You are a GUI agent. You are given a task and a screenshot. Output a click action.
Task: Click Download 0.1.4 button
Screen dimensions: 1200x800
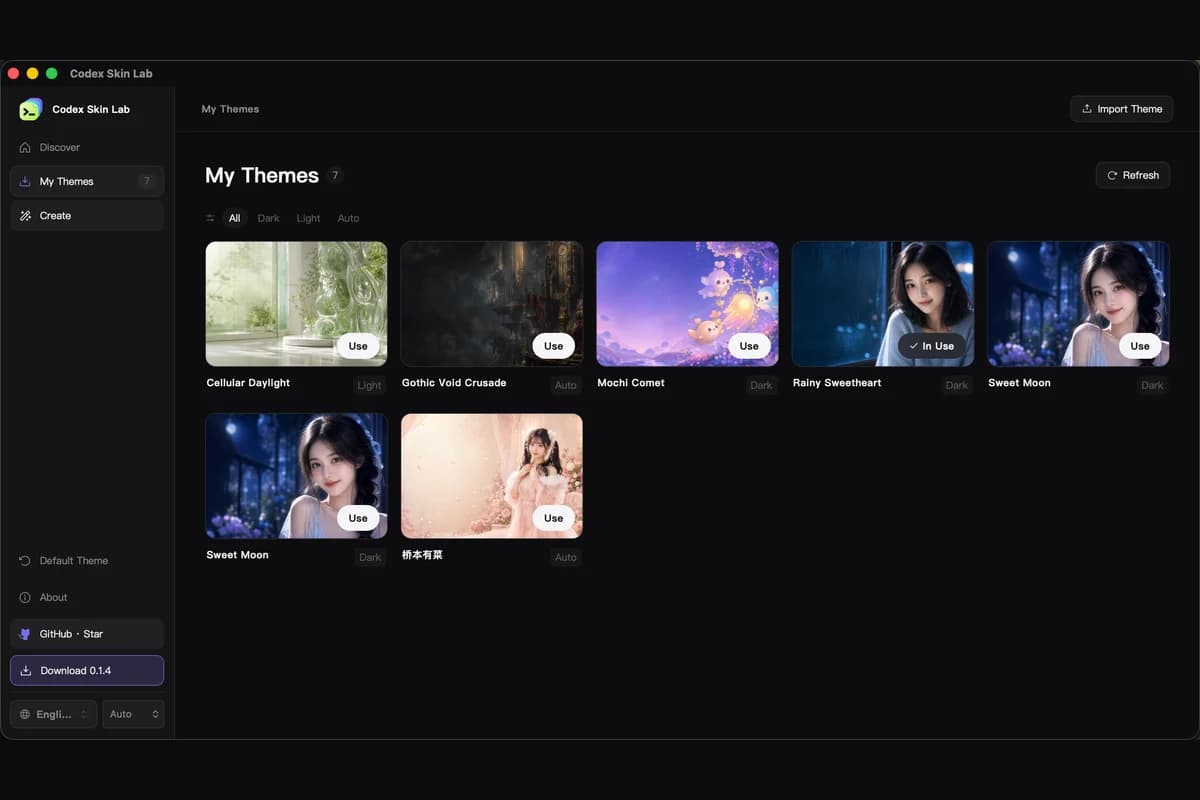click(x=87, y=670)
